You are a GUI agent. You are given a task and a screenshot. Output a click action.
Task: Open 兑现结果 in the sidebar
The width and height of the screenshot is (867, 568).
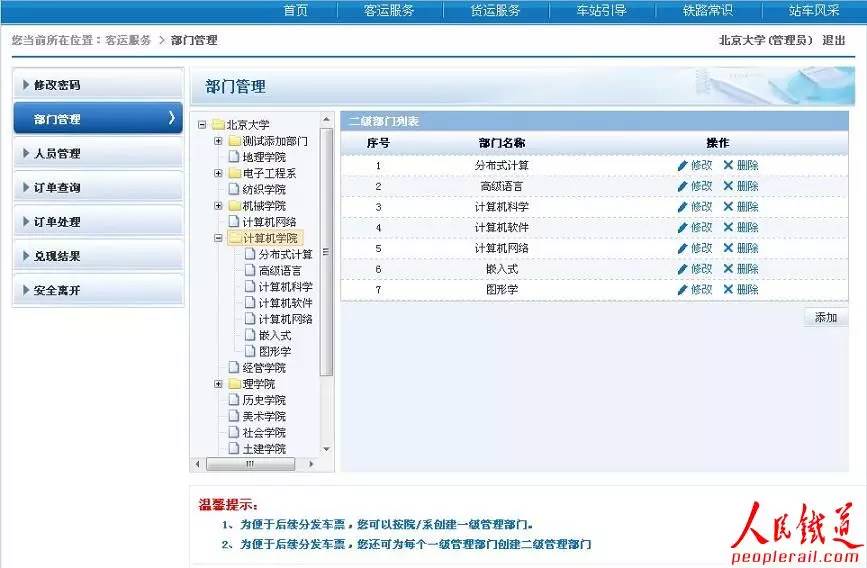tap(98, 256)
